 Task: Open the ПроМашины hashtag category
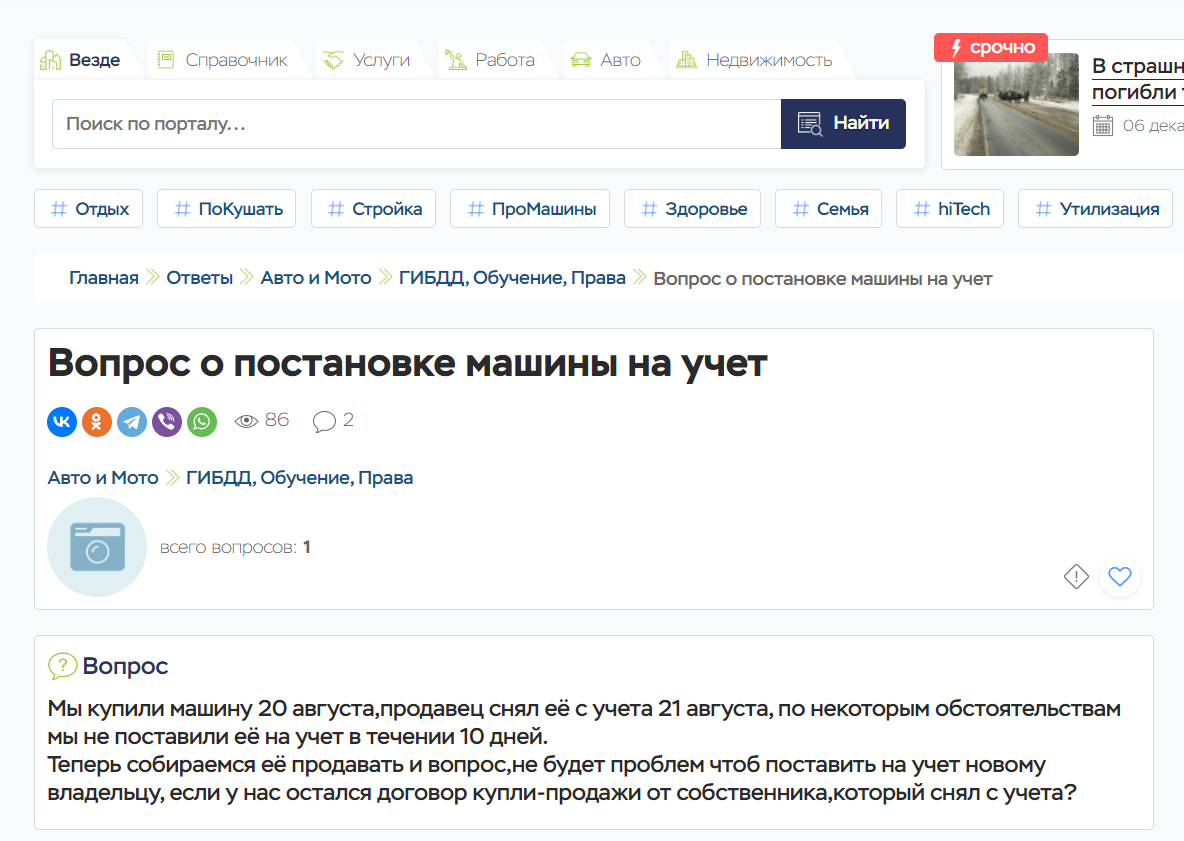(530, 209)
